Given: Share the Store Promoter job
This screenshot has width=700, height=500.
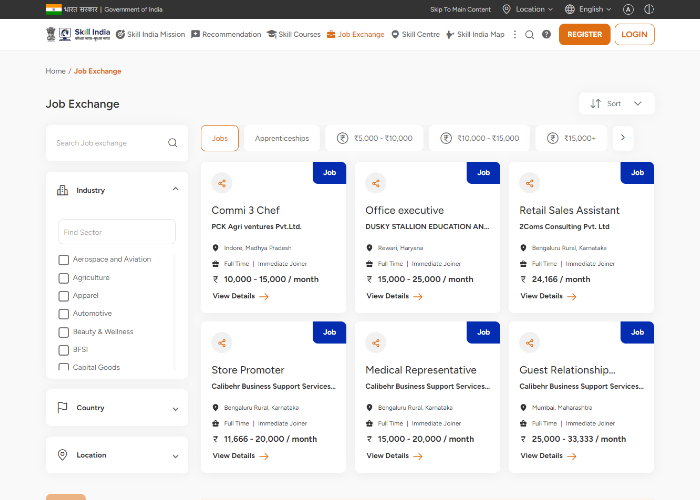Looking at the screenshot, I should [222, 343].
